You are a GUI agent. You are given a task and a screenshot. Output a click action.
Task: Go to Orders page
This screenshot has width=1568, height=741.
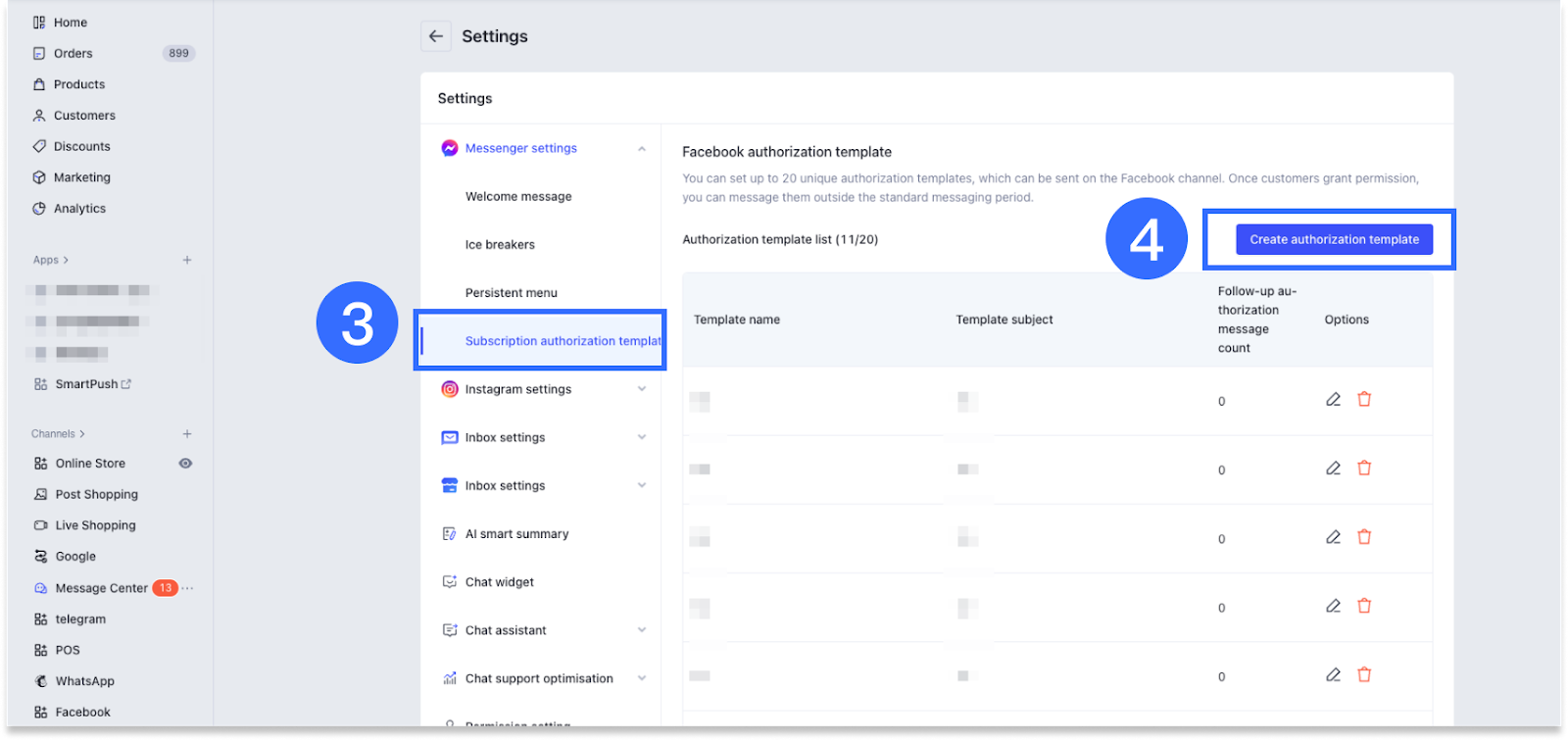click(x=73, y=54)
